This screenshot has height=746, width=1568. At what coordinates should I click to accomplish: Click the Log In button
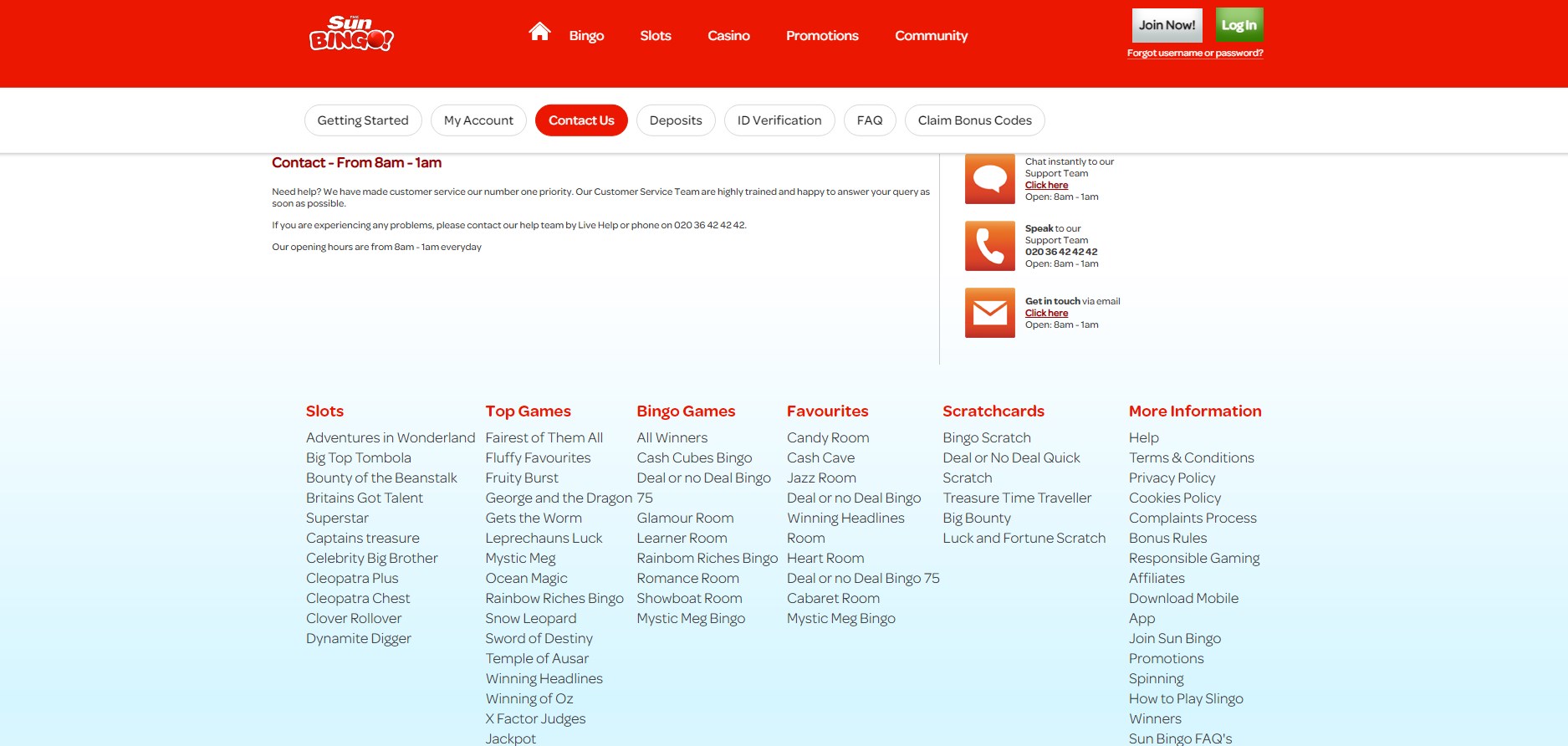click(1239, 25)
